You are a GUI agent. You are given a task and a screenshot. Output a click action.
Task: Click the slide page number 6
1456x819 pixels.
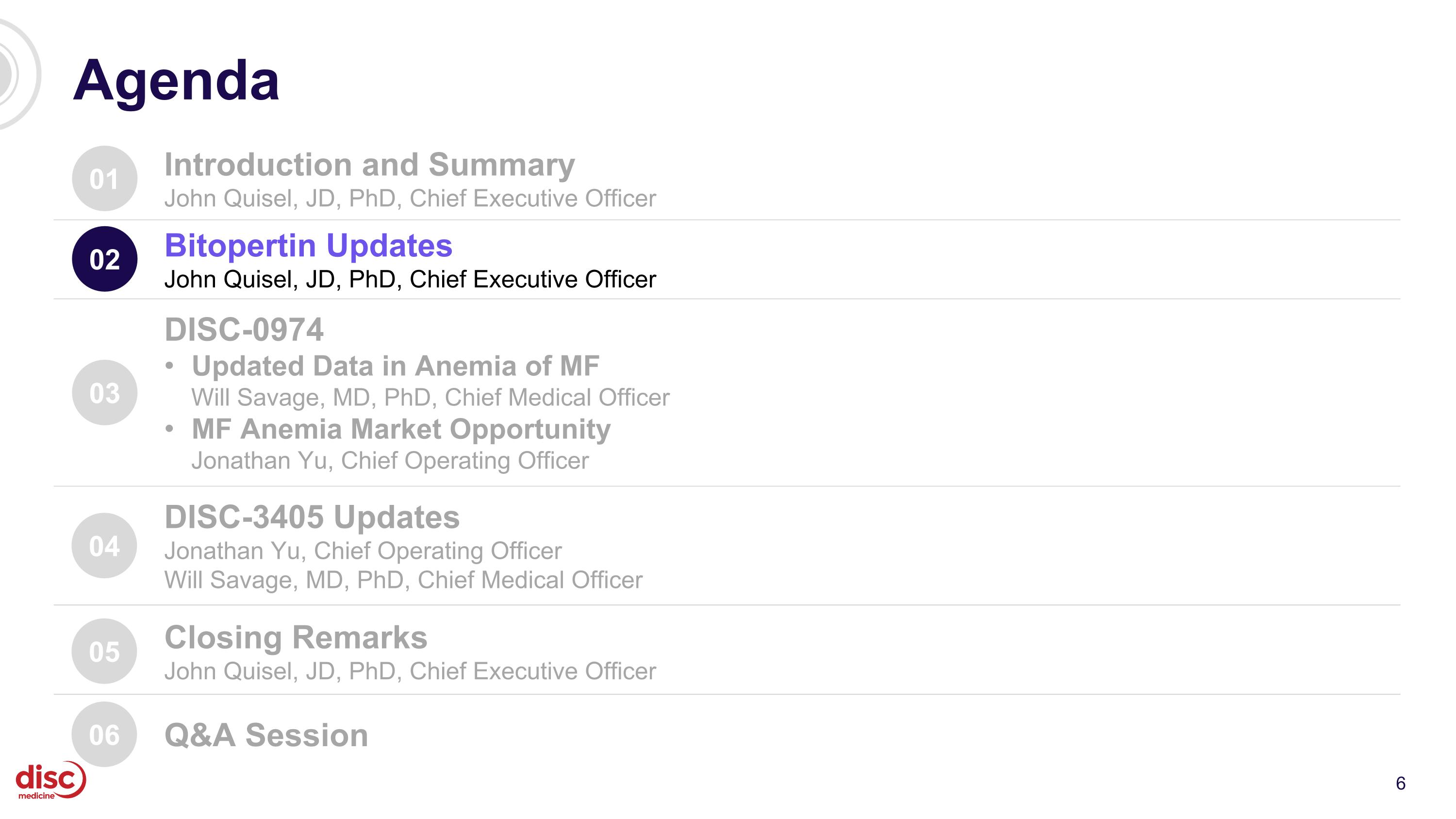(x=1400, y=783)
